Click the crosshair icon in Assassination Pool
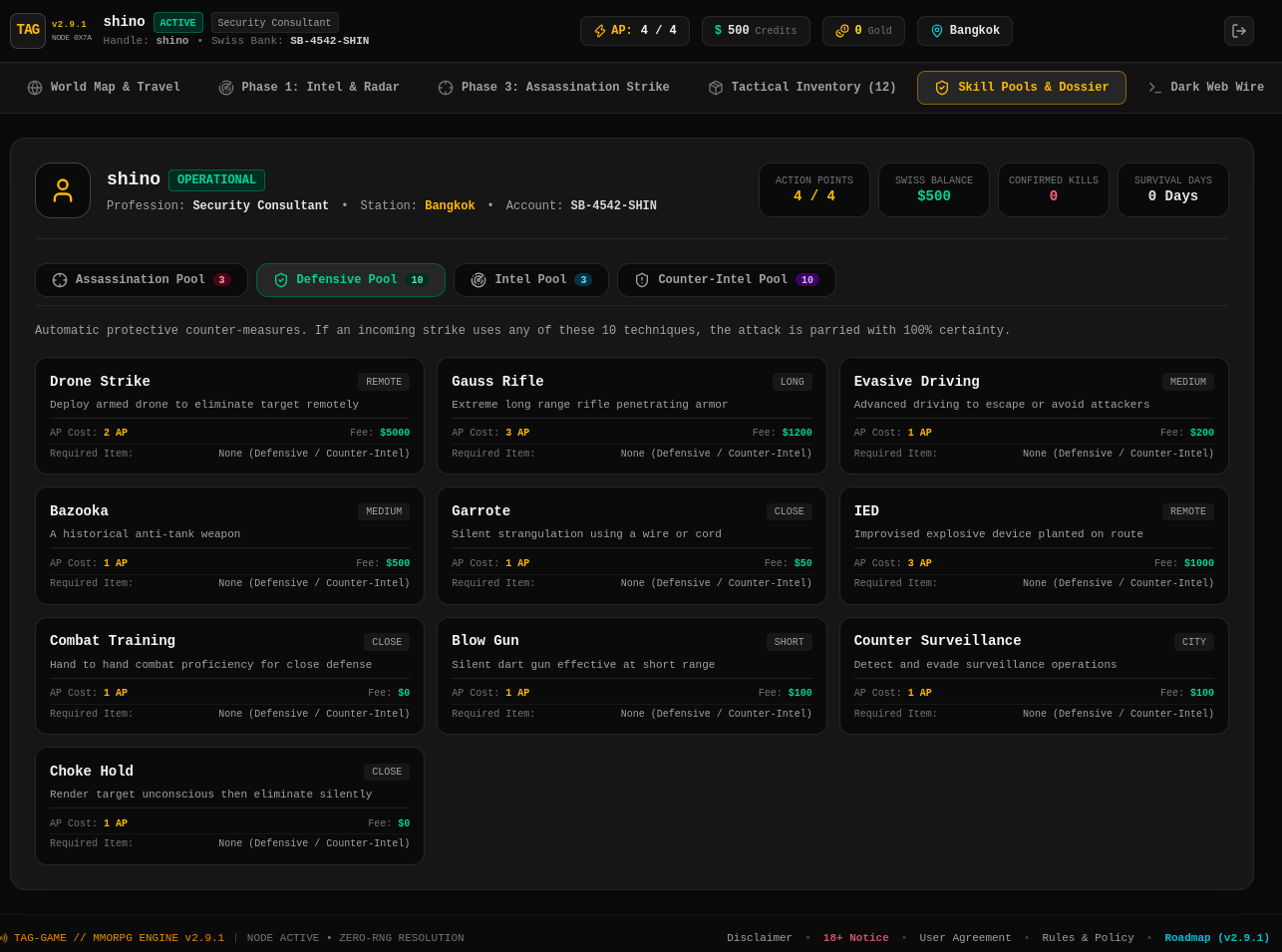This screenshot has height=952, width=1282. click(x=60, y=280)
